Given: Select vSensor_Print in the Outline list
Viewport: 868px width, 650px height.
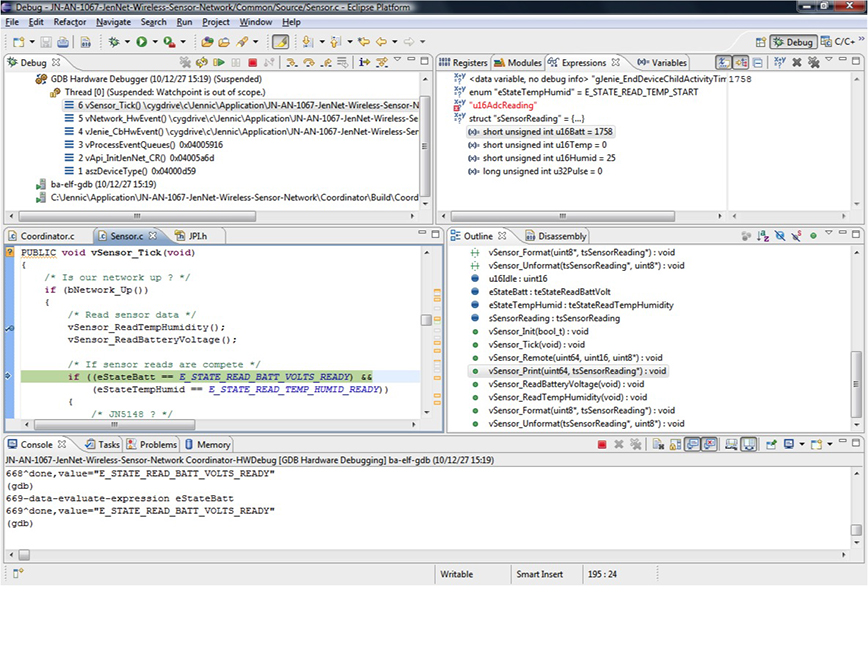Looking at the screenshot, I should [x=568, y=371].
